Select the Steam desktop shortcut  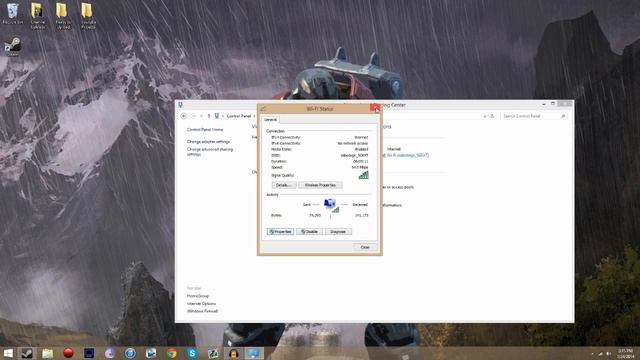click(x=12, y=47)
